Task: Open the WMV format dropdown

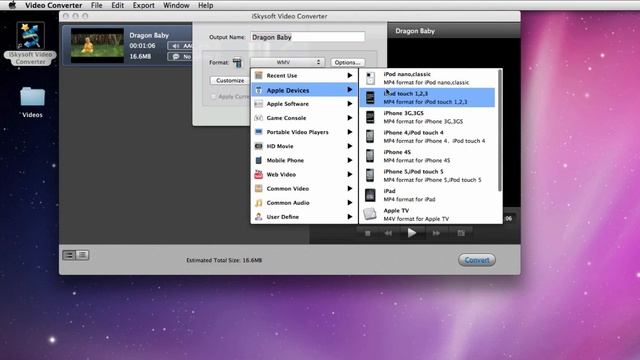Action: 288,62
